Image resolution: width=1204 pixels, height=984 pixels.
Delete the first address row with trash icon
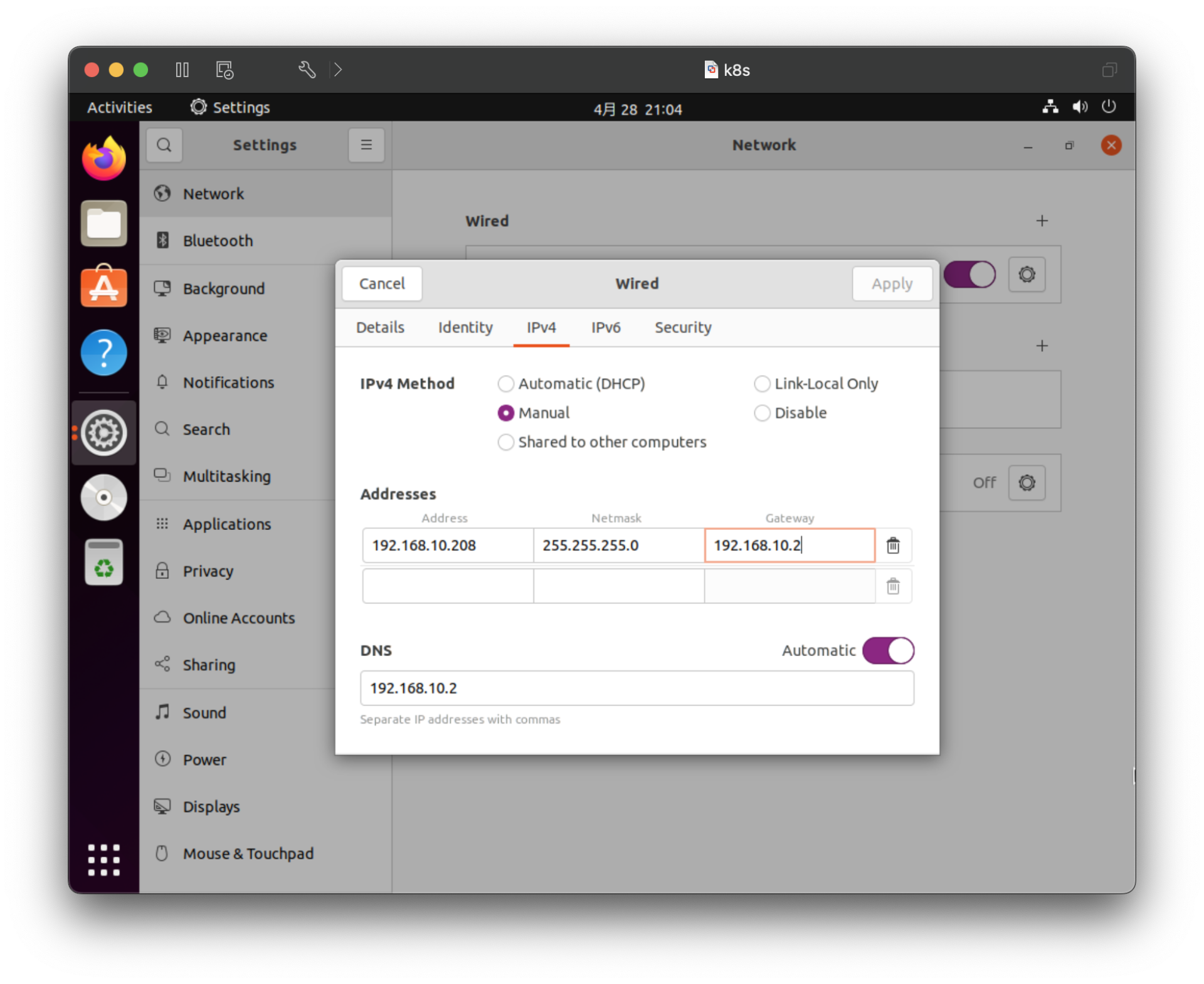coord(893,546)
